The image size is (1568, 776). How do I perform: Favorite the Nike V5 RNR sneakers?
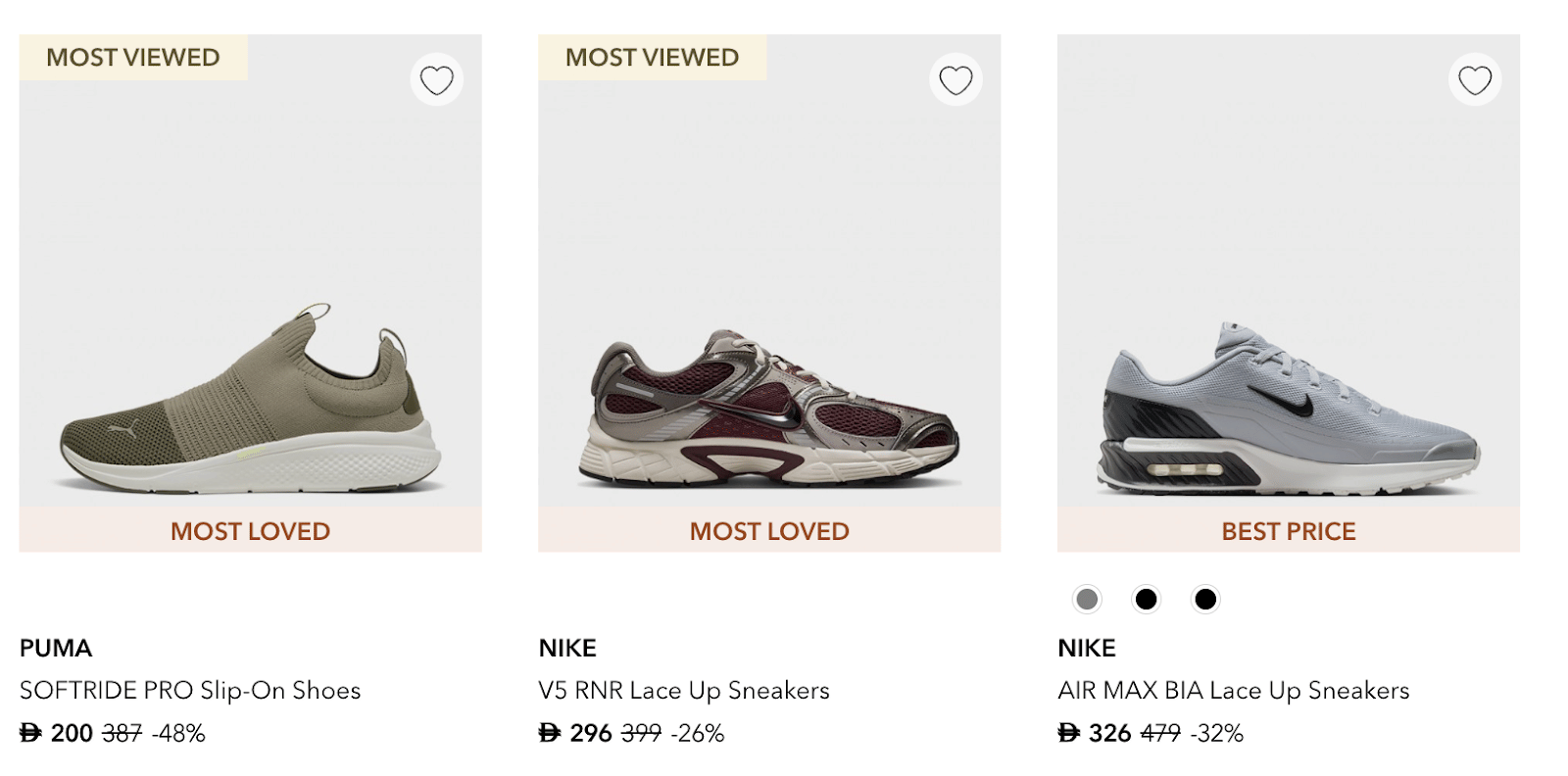pos(955,80)
